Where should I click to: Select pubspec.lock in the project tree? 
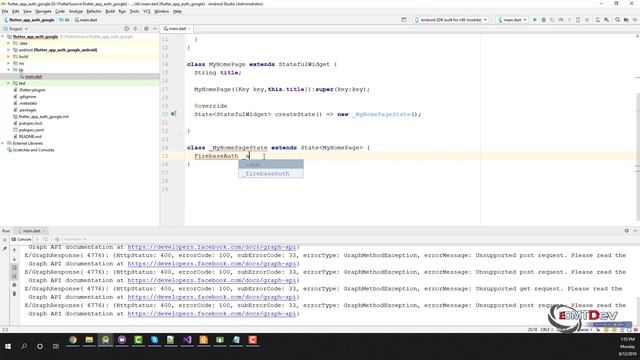pos(30,123)
